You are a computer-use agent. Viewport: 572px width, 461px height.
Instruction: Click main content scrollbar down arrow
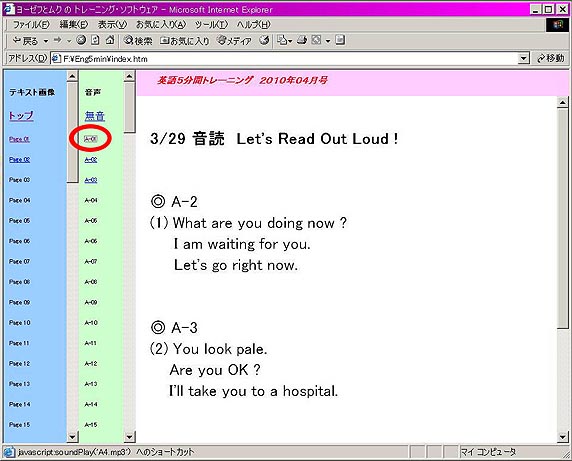pos(563,437)
